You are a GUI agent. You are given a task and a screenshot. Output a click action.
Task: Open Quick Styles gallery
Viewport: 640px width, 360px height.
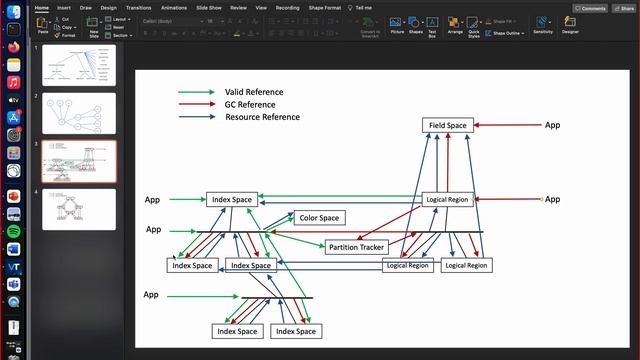point(472,22)
